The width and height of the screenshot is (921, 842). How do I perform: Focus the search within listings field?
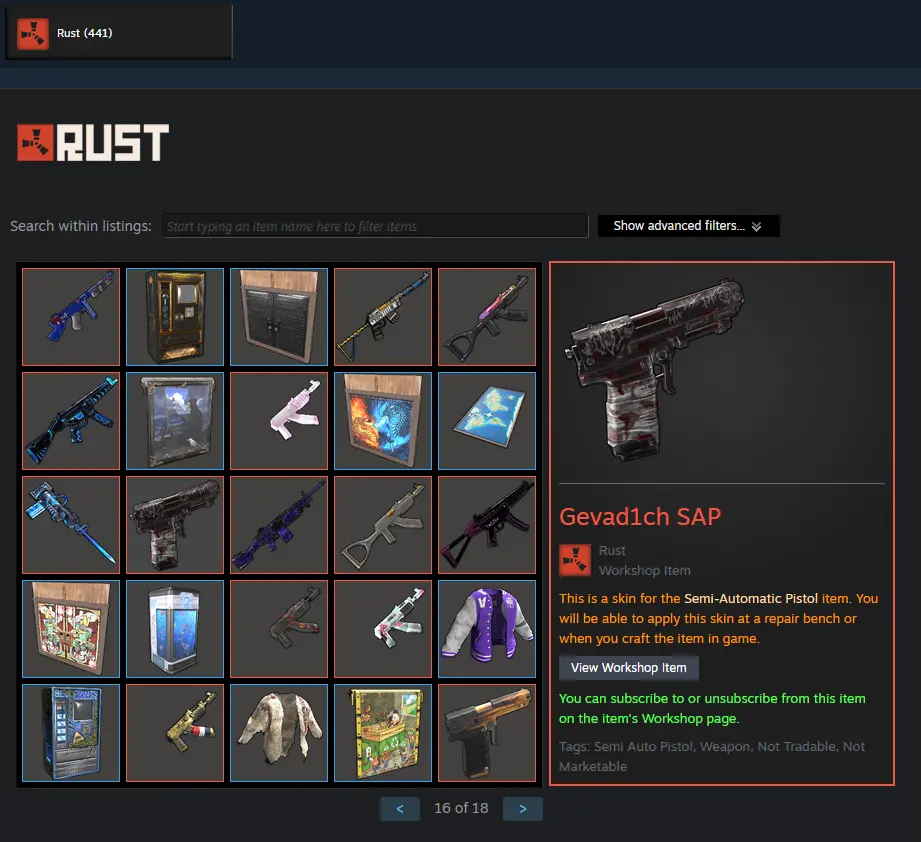tap(375, 226)
